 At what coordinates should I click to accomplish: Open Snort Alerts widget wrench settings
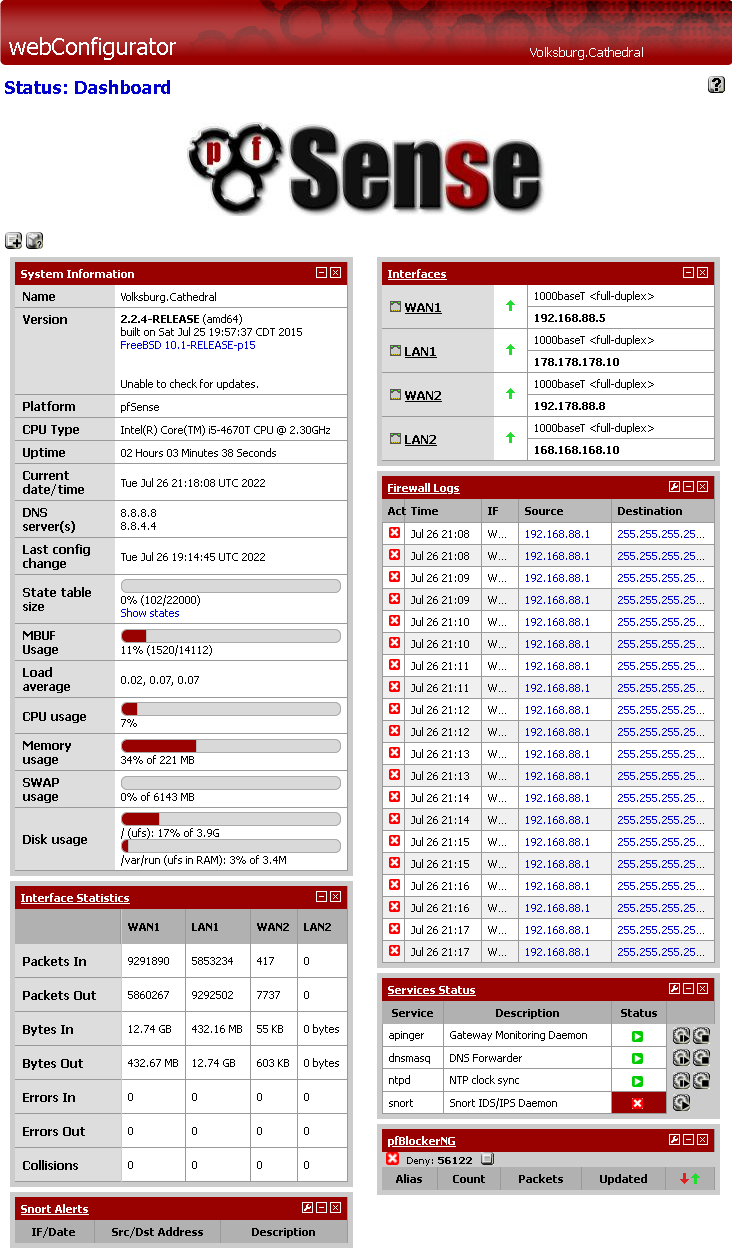pos(307,1208)
